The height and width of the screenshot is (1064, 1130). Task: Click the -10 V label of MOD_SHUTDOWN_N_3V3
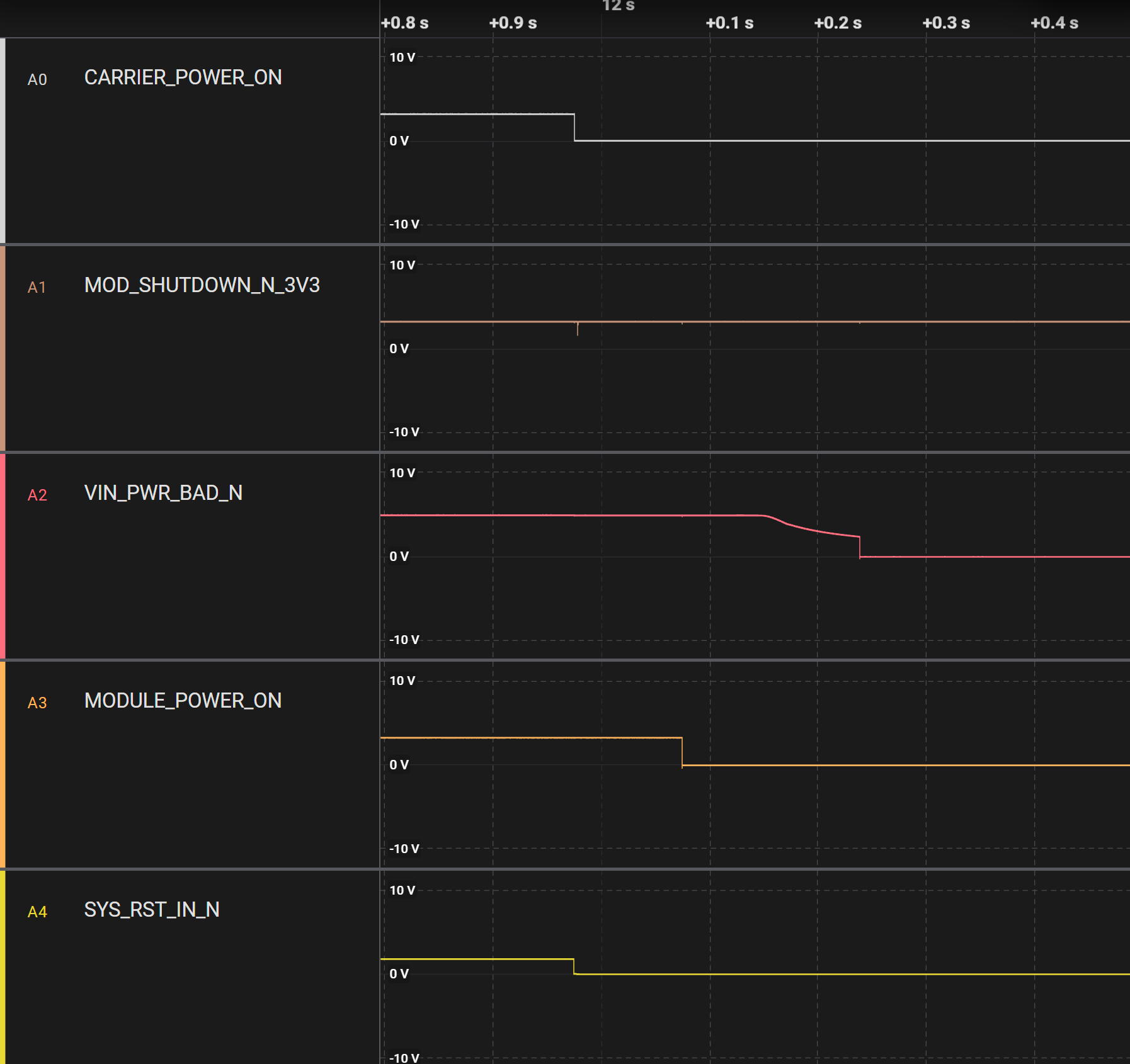pyautogui.click(x=404, y=432)
